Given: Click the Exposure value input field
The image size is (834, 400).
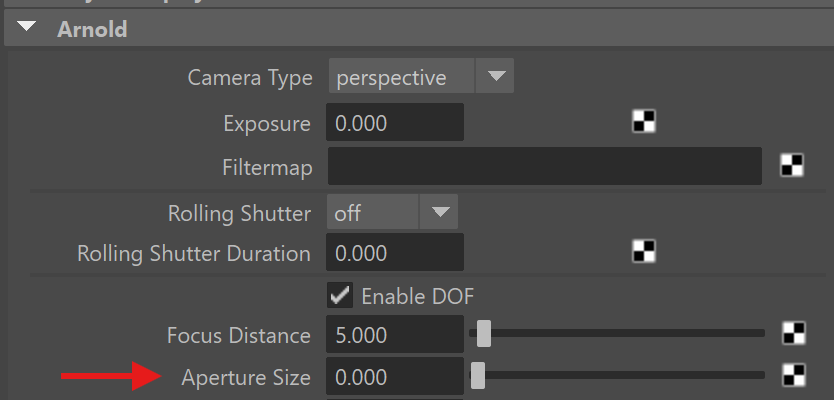Looking at the screenshot, I should (396, 123).
